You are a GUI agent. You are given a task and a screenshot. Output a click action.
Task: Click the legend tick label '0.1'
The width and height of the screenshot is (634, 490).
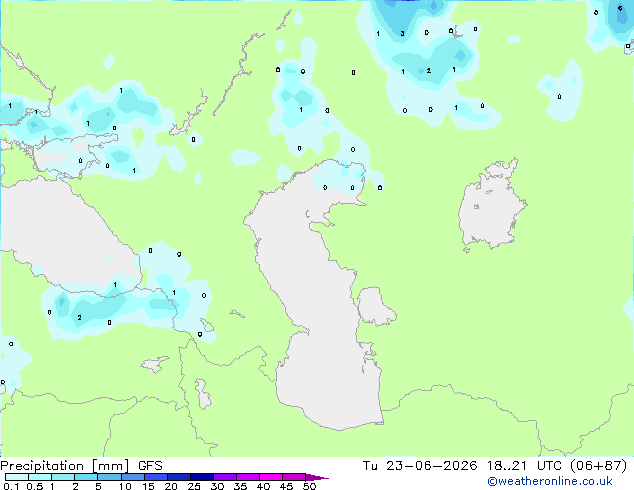click(x=11, y=486)
